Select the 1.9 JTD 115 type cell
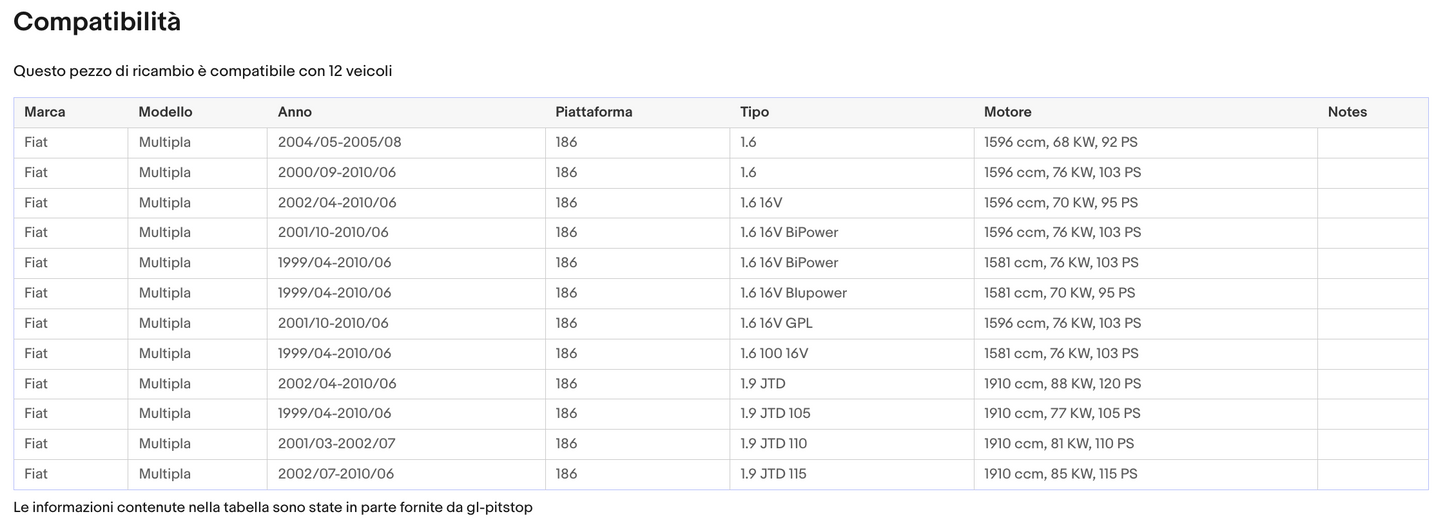This screenshot has width=1445, height=532. tap(773, 473)
